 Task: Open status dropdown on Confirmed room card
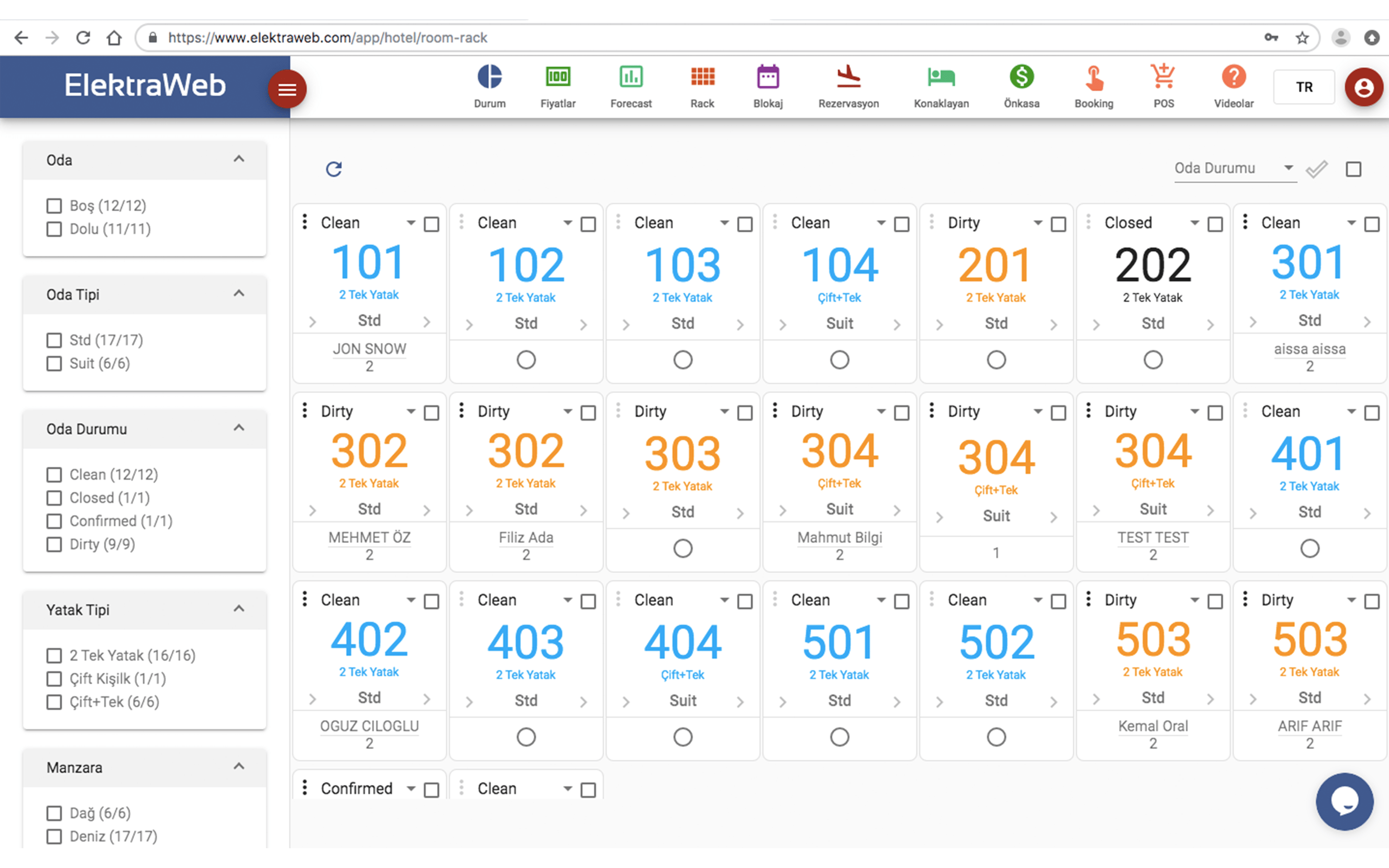[x=411, y=789]
